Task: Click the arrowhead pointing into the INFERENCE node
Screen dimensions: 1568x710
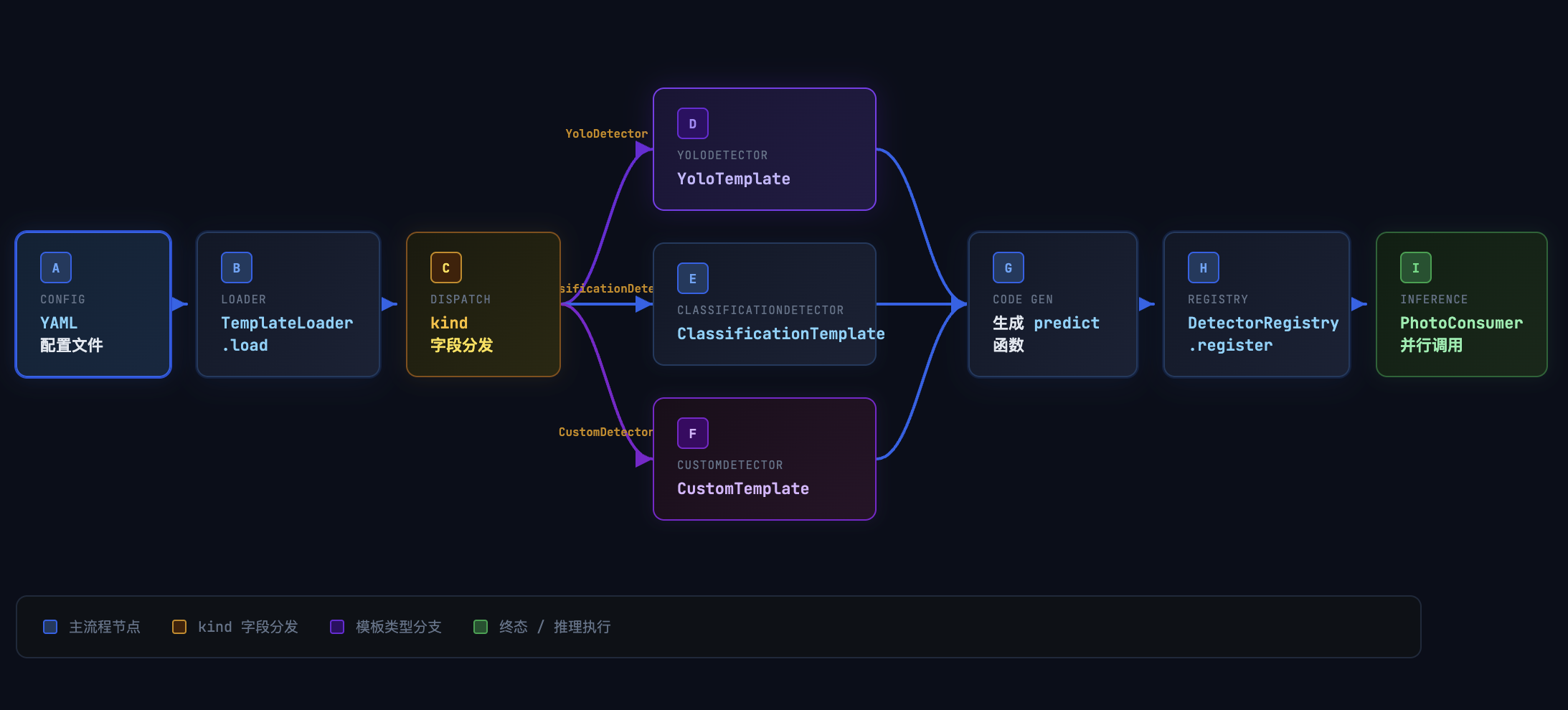Action: (x=1359, y=304)
